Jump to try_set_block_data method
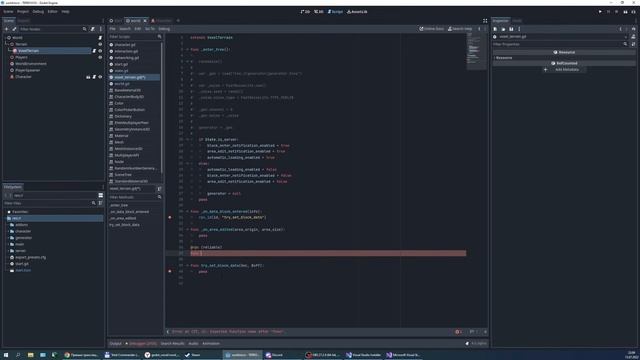The image size is (640, 360). pos(124,225)
